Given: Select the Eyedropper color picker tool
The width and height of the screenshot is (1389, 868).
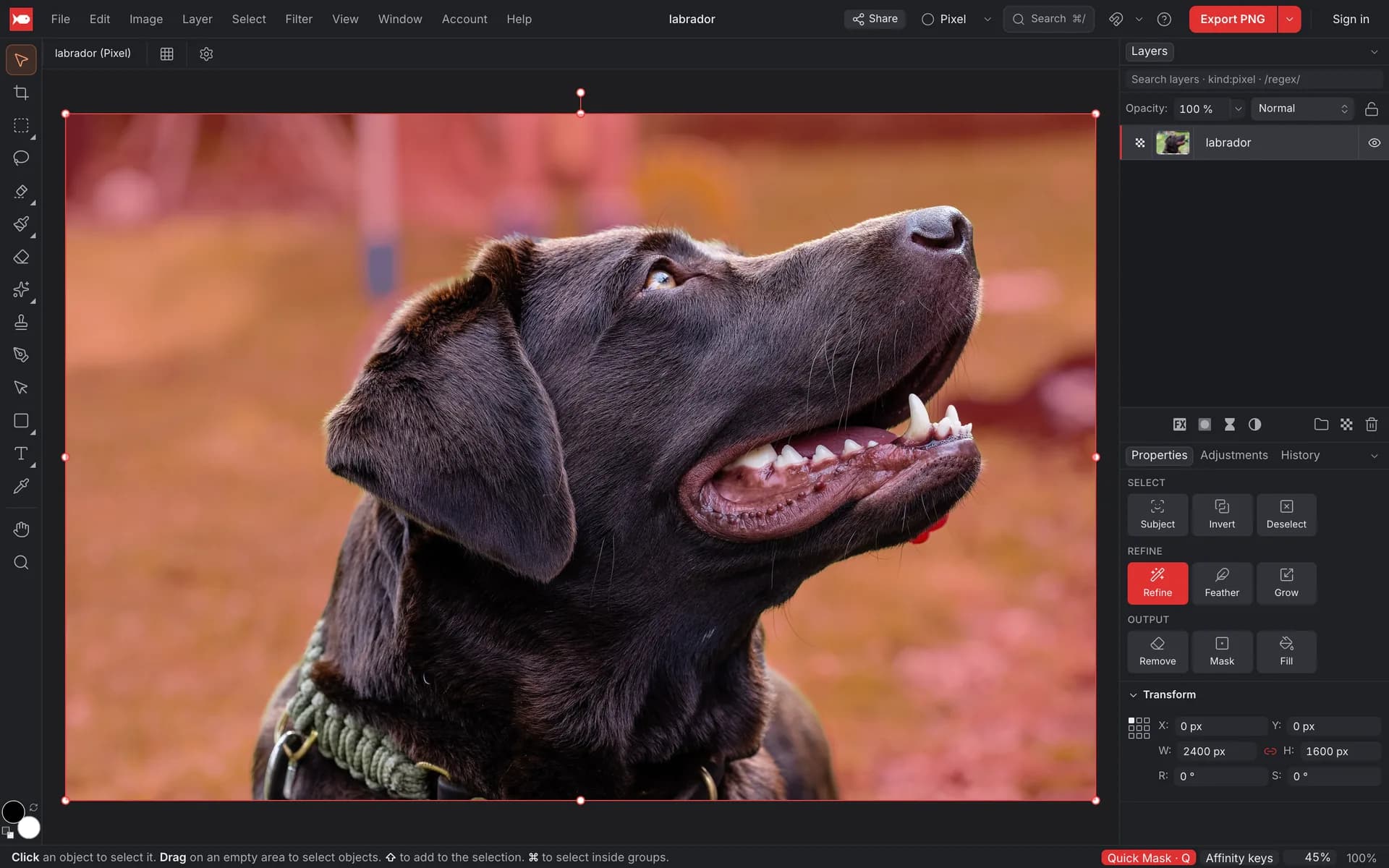Looking at the screenshot, I should (x=21, y=486).
